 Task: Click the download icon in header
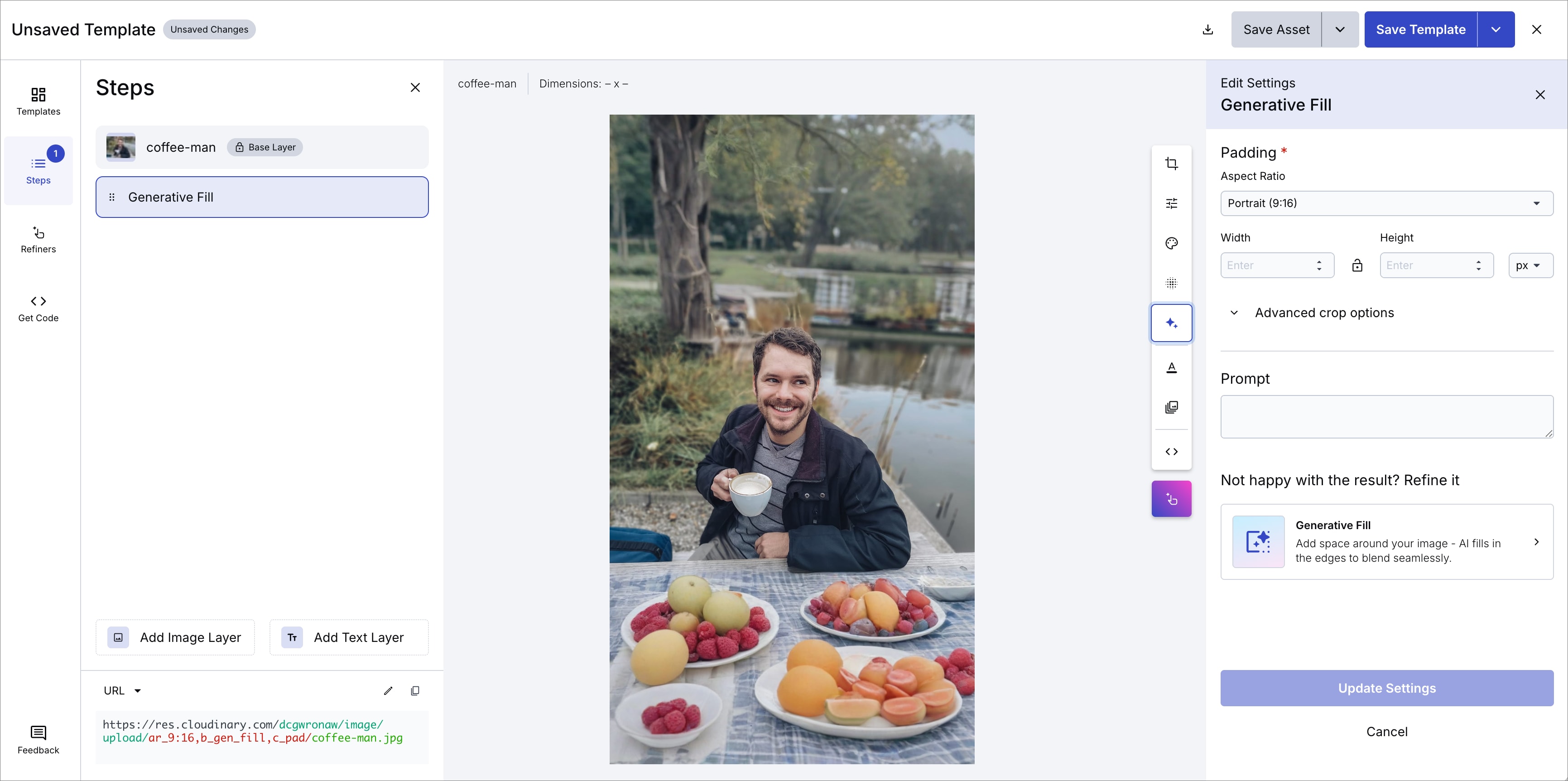tap(1207, 30)
